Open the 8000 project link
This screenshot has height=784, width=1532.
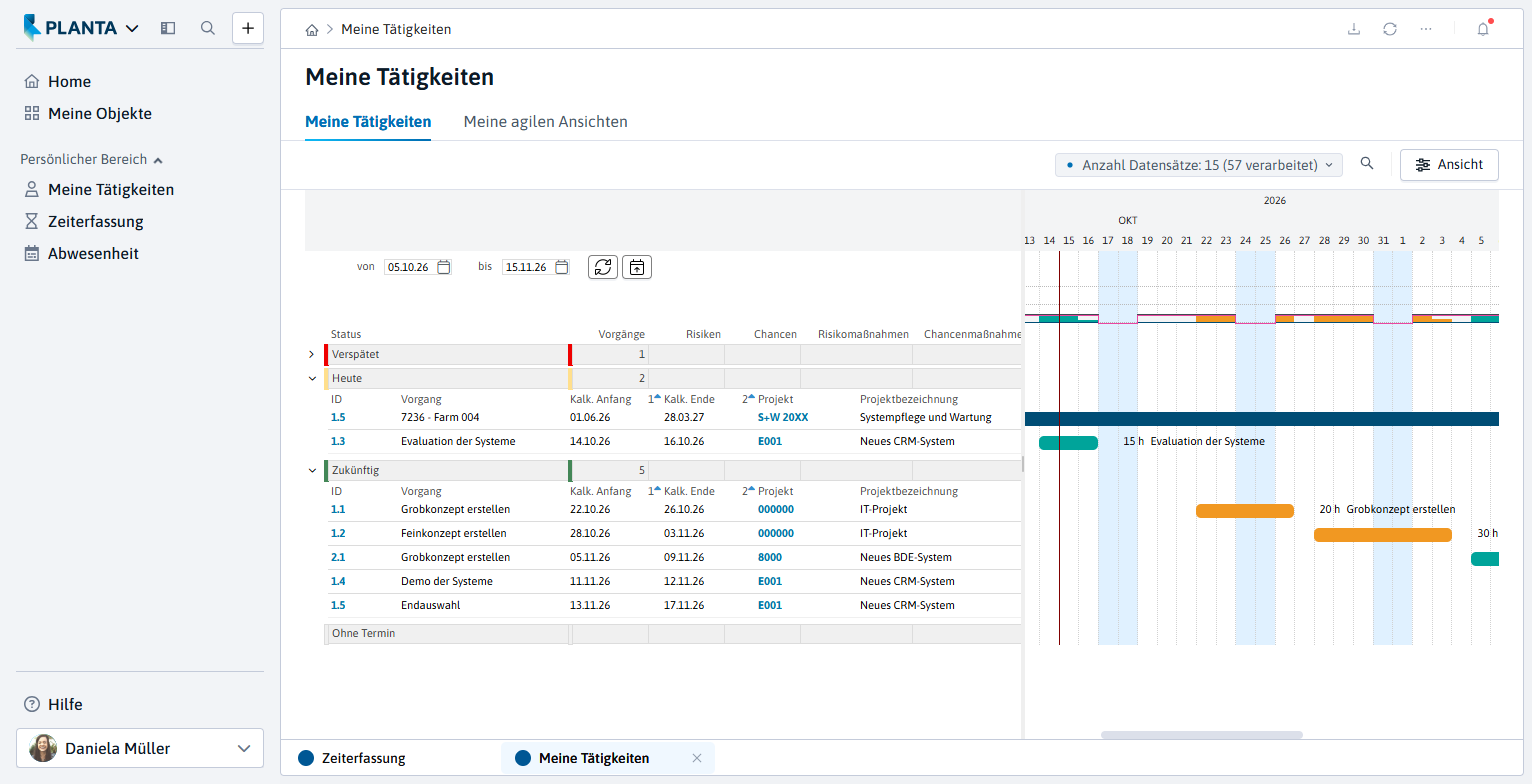pos(770,557)
